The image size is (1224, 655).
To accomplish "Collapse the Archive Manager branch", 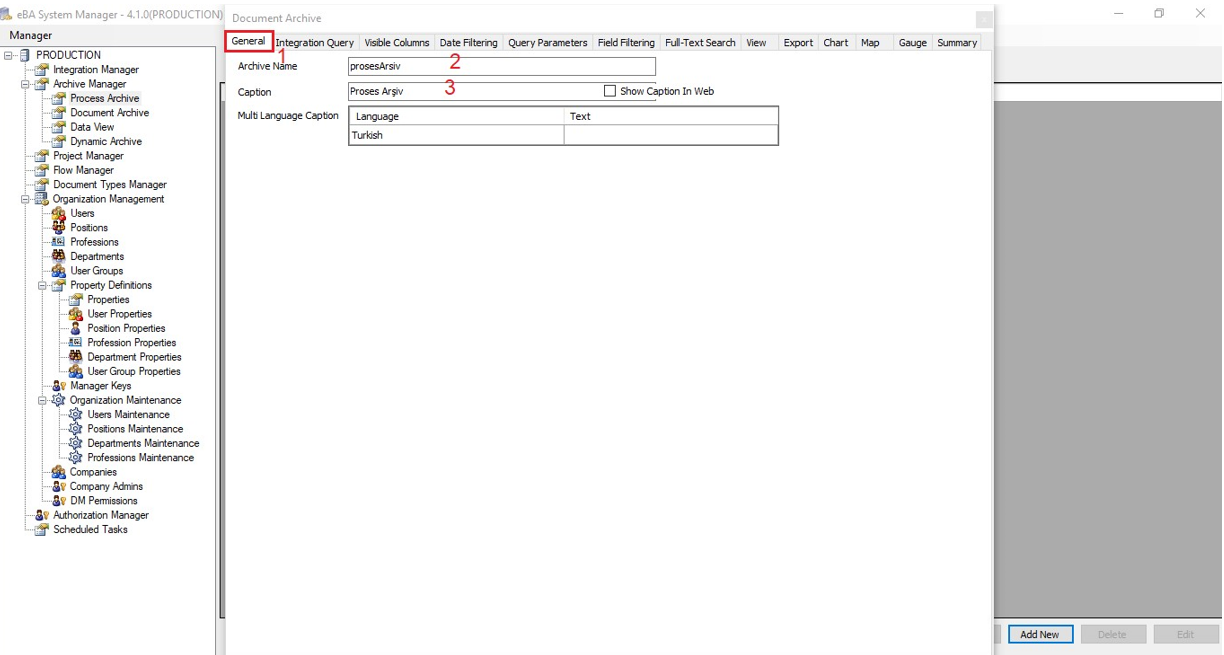I will (26, 84).
